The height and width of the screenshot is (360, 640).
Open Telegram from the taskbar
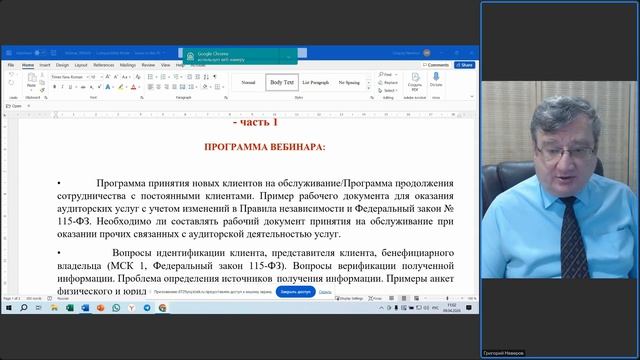(147, 308)
